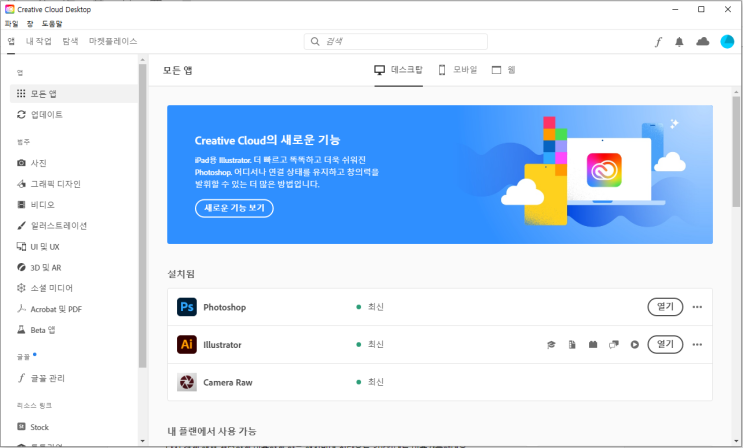The width and height of the screenshot is (743, 448).
Task: Open the 파일 menu
Action: pyautogui.click(x=11, y=23)
